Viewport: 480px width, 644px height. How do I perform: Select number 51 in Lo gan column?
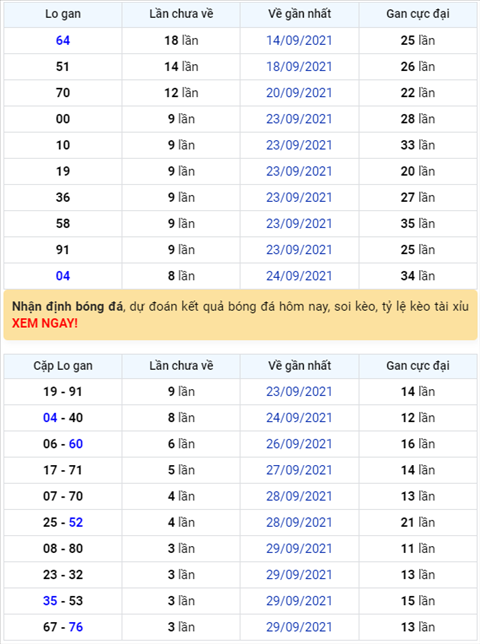(x=63, y=67)
